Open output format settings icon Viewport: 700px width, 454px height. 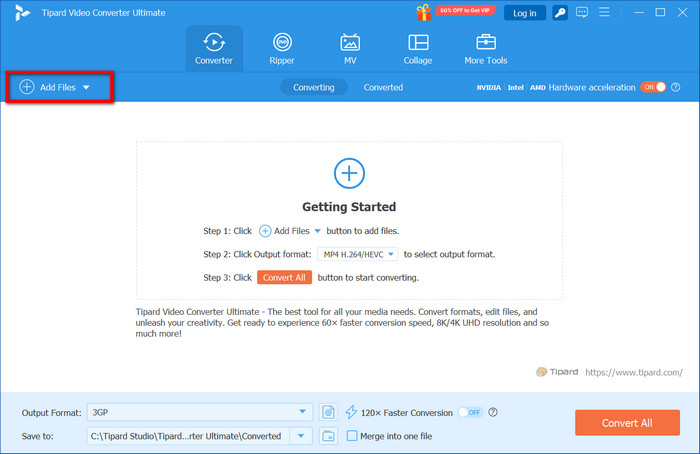point(329,412)
